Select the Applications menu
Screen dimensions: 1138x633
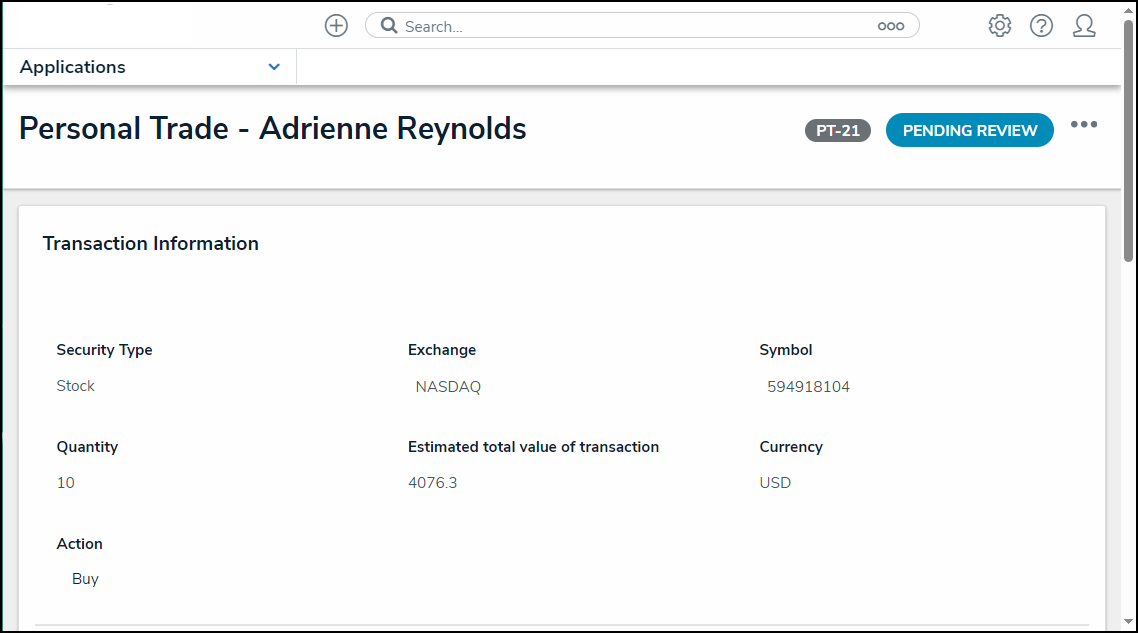72,66
